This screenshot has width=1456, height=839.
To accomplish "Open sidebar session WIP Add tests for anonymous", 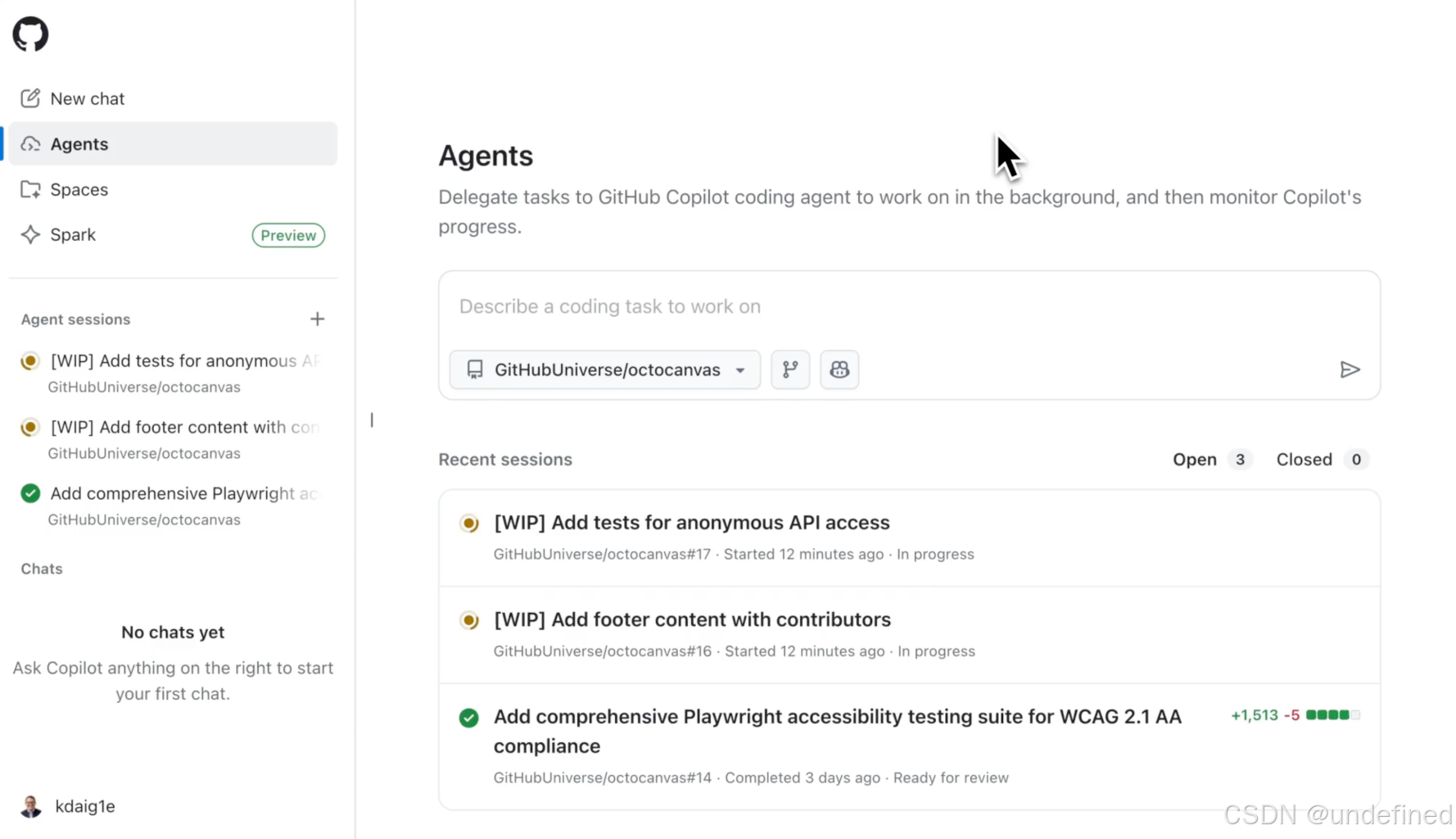I will 173,373.
